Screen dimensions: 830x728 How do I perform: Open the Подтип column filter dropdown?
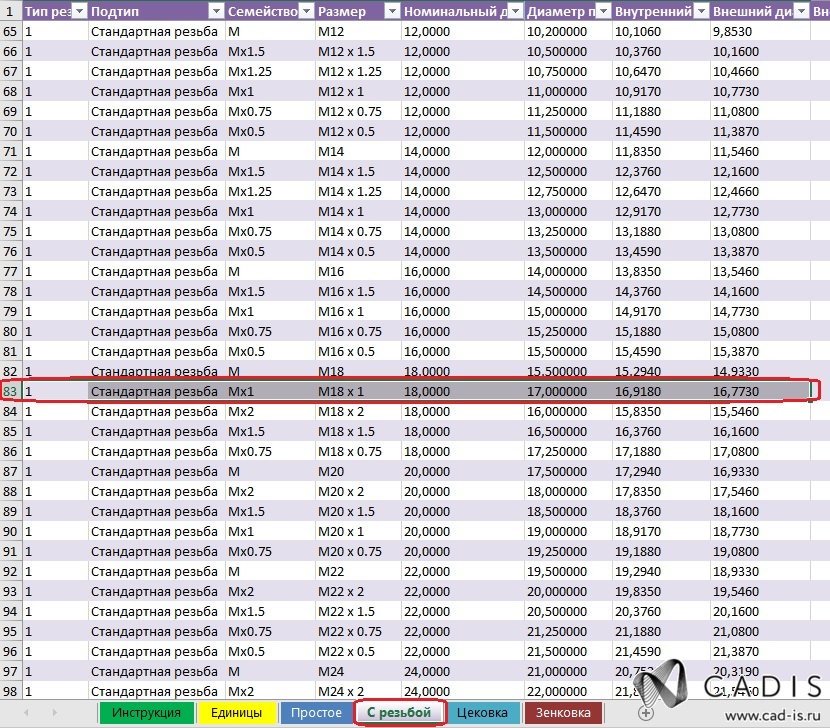click(216, 11)
